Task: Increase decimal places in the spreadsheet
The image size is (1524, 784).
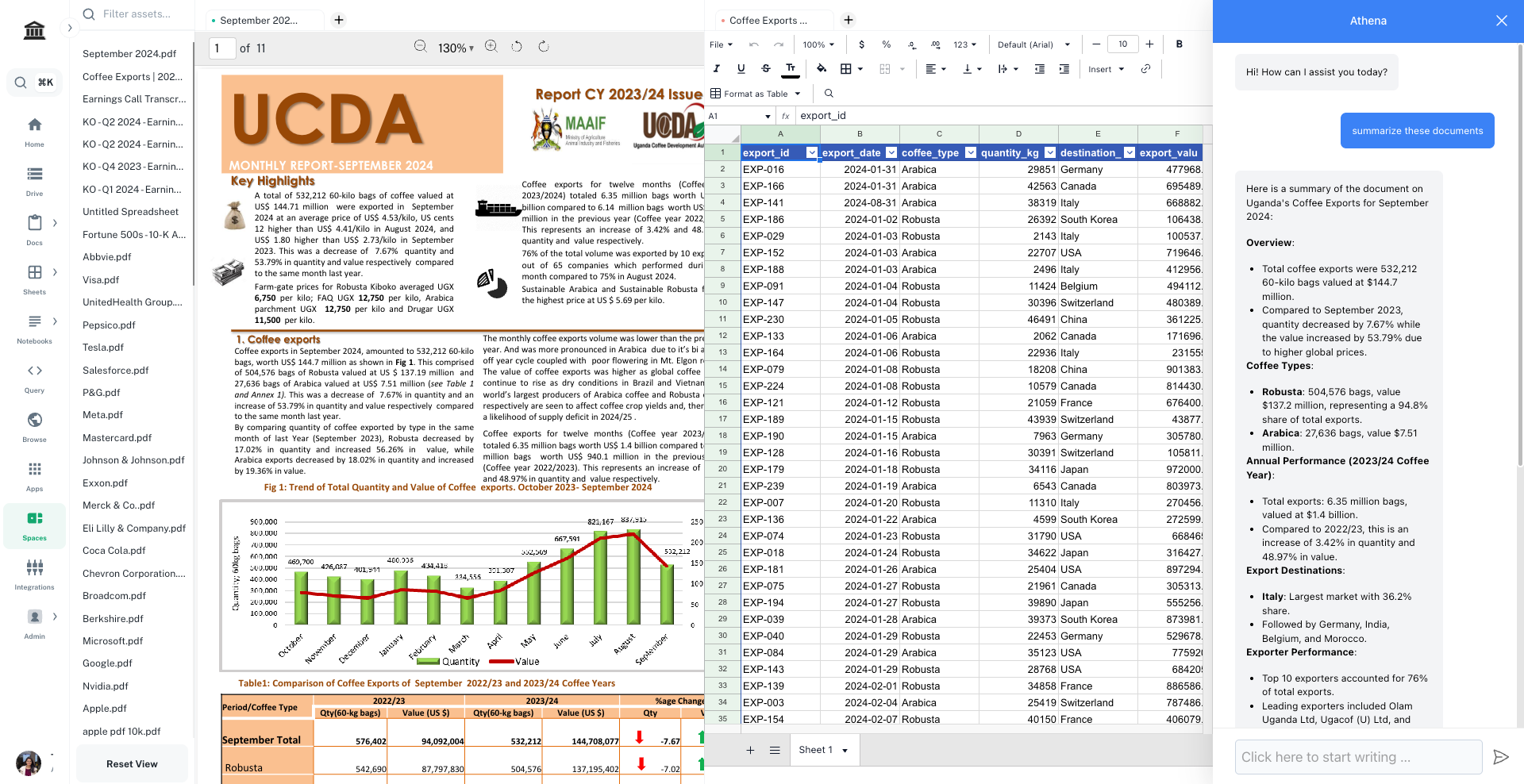Action: coord(936,44)
